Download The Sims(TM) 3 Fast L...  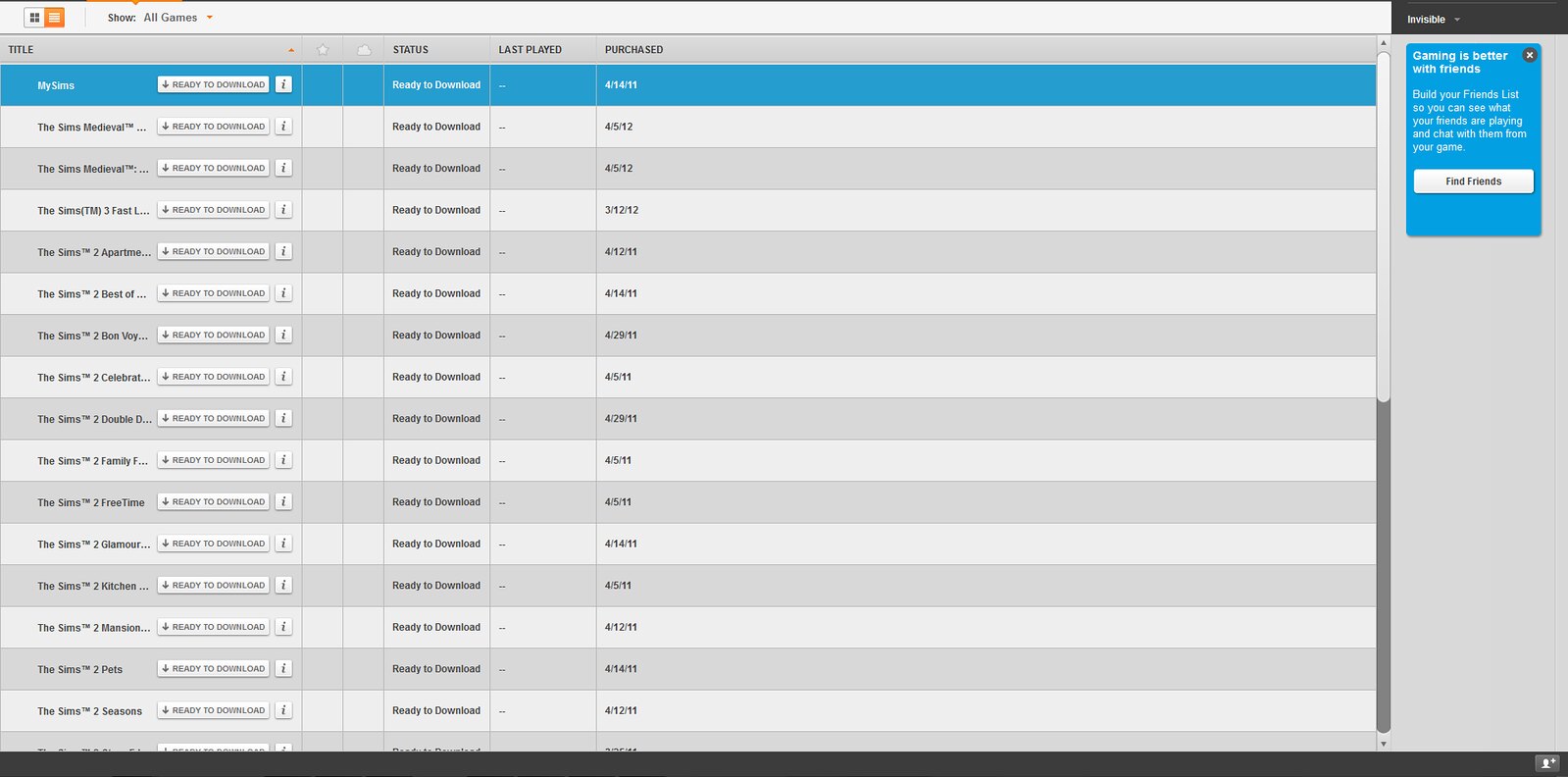tap(213, 209)
